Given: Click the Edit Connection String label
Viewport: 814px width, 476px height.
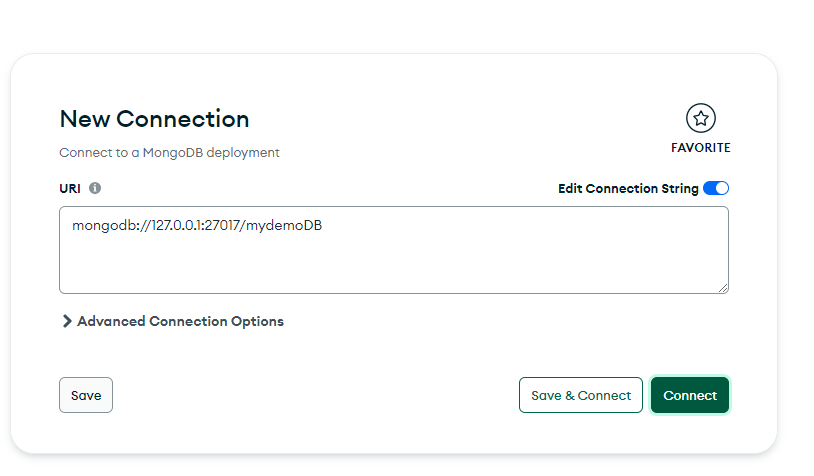Looking at the screenshot, I should pyautogui.click(x=628, y=188).
